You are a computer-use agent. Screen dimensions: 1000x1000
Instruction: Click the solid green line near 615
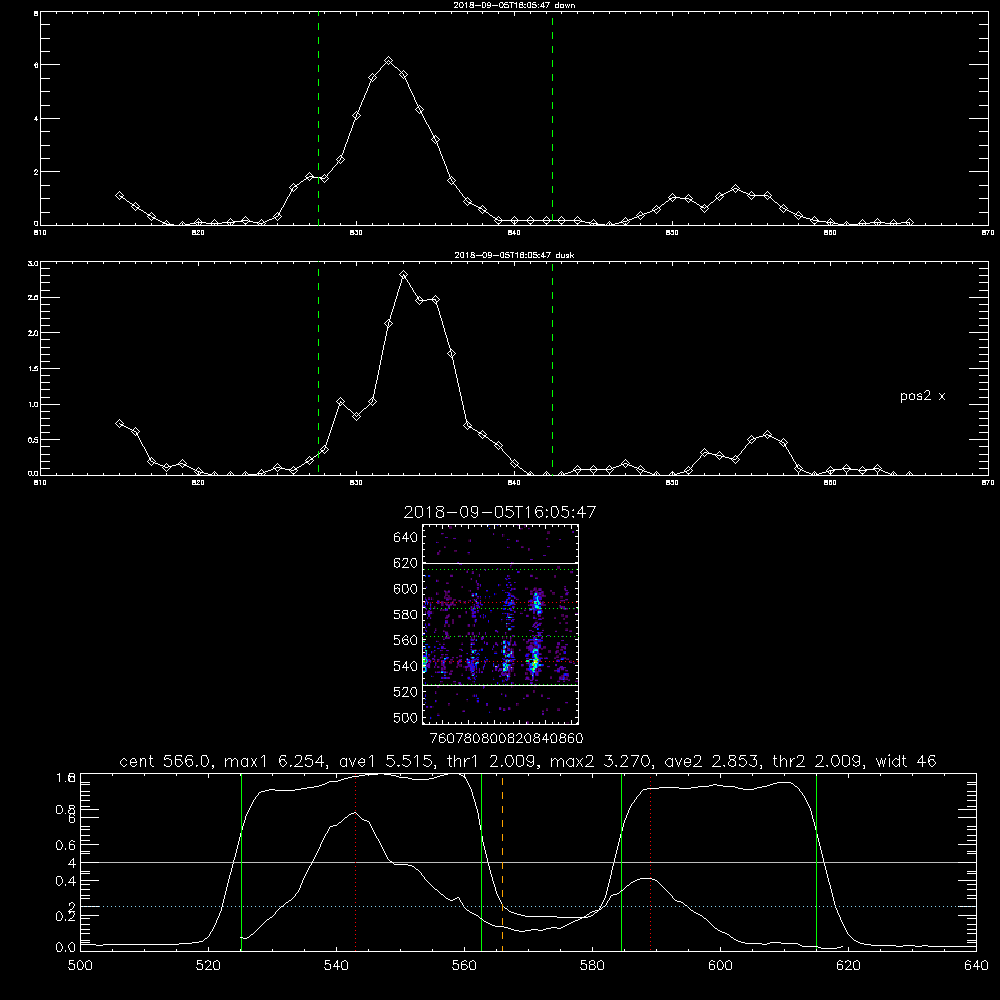point(816,862)
